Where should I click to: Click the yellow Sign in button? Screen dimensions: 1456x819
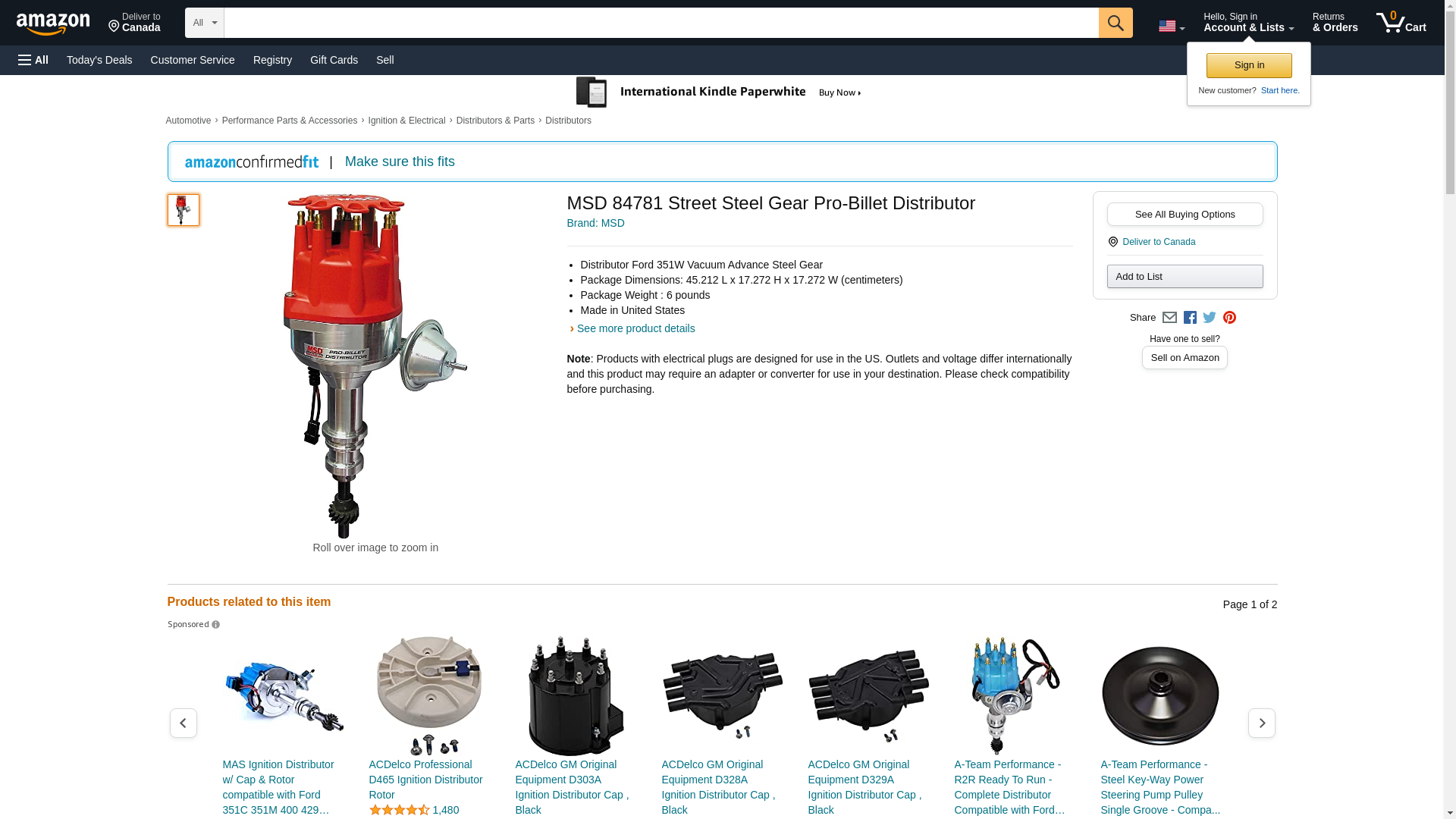[x=1249, y=65]
